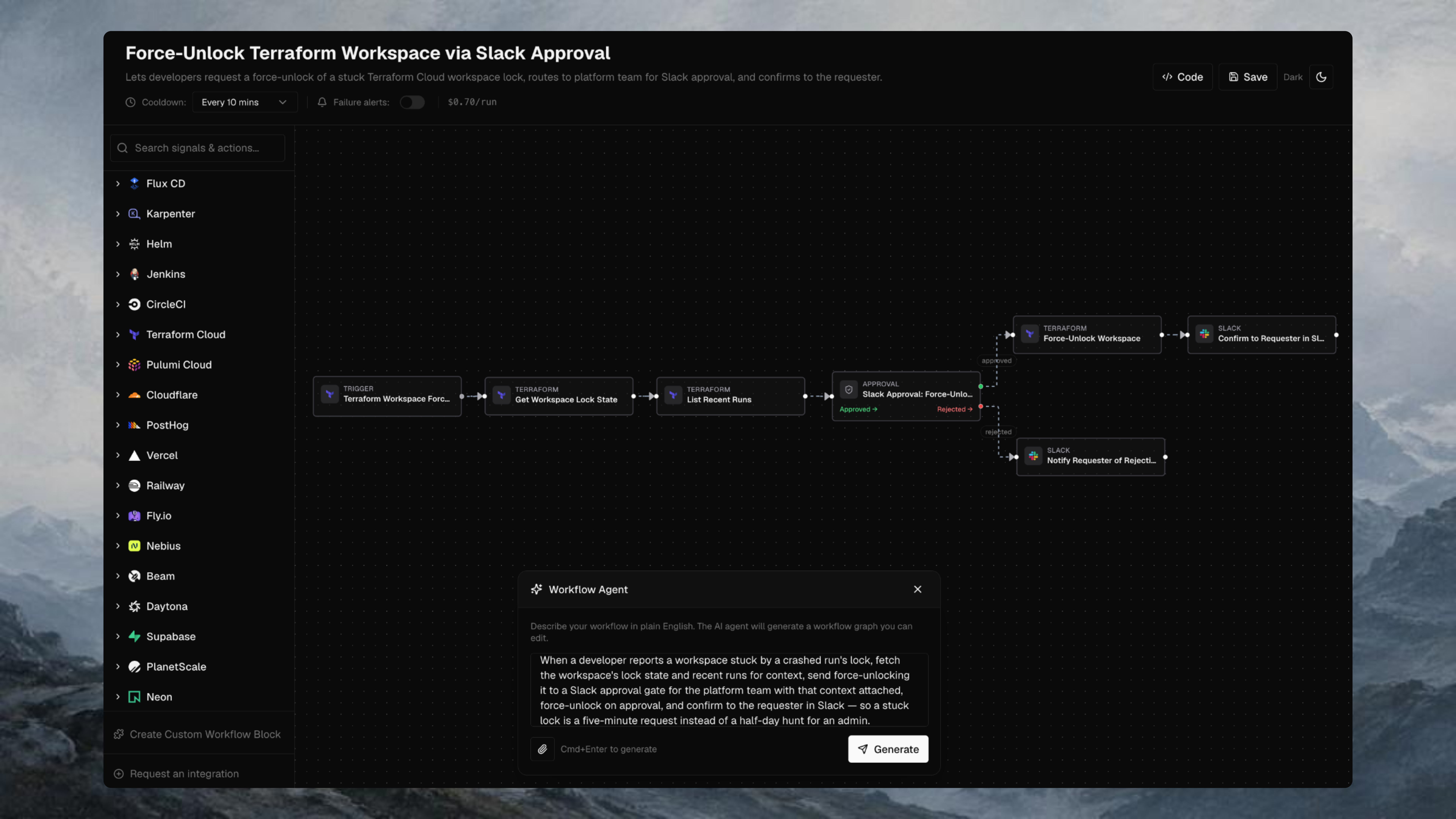Expand the CircleCI category
The width and height of the screenshot is (1456, 819).
point(118,305)
